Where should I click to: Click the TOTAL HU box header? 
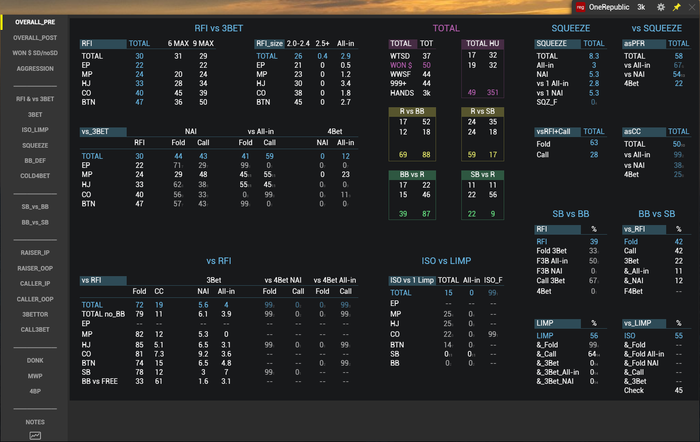[x=483, y=44]
